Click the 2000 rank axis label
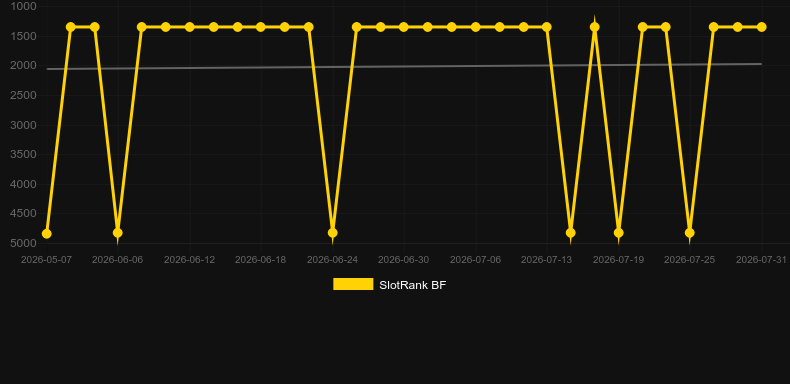Image resolution: width=790 pixels, height=384 pixels. [23, 66]
